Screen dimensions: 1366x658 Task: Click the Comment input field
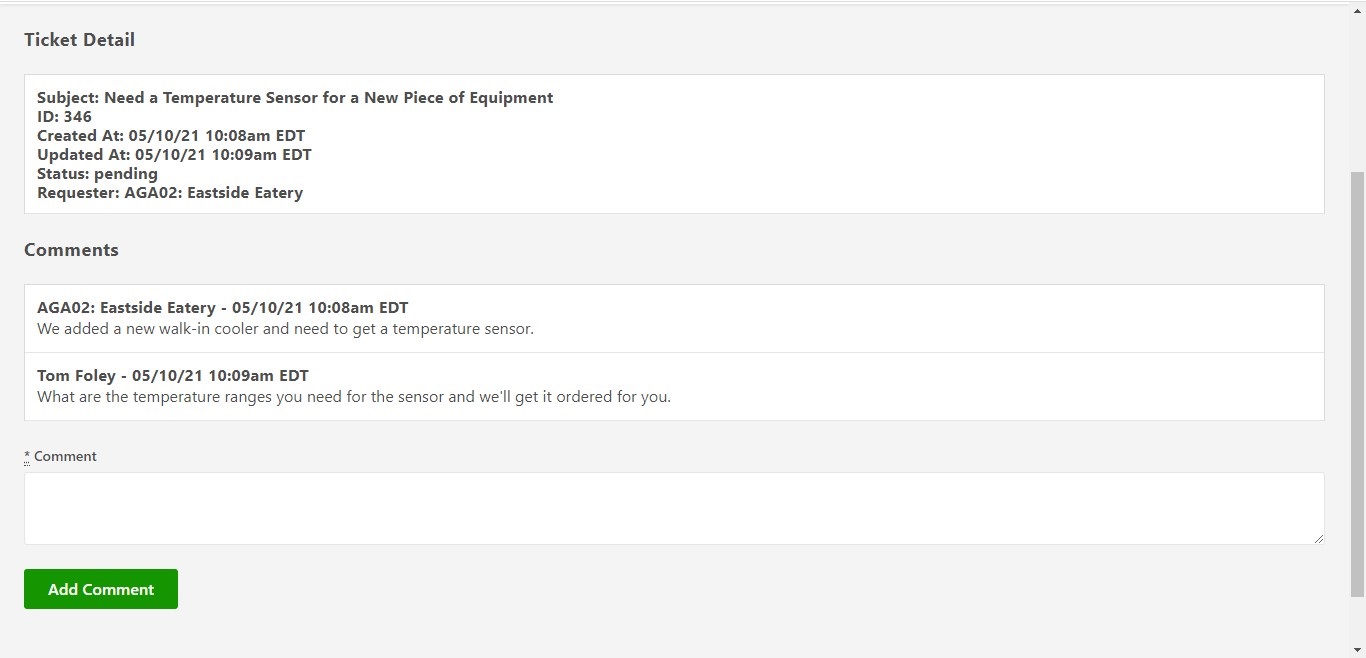(x=674, y=508)
